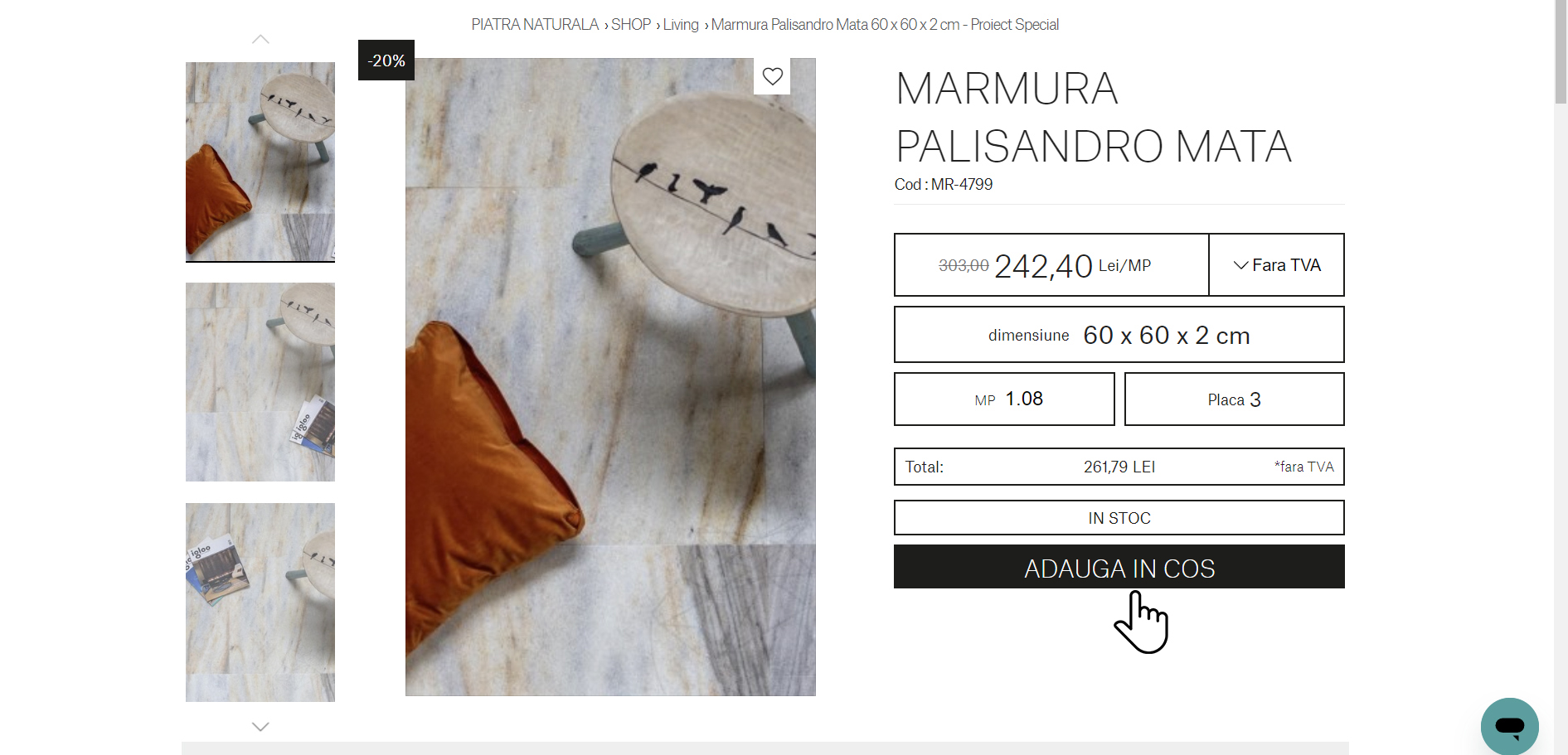Select the second thumbnail with magazines corner
The image size is (1568, 755).
point(260,382)
